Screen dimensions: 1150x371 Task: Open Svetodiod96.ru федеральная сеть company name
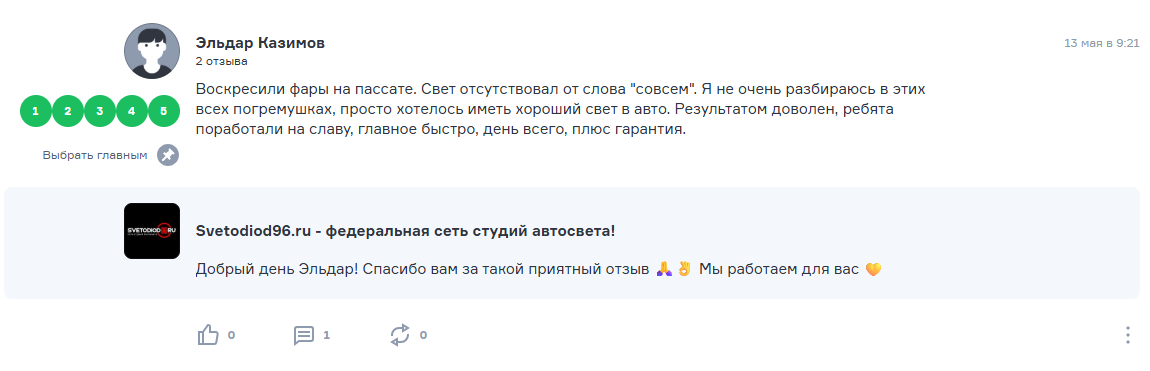[x=406, y=231]
